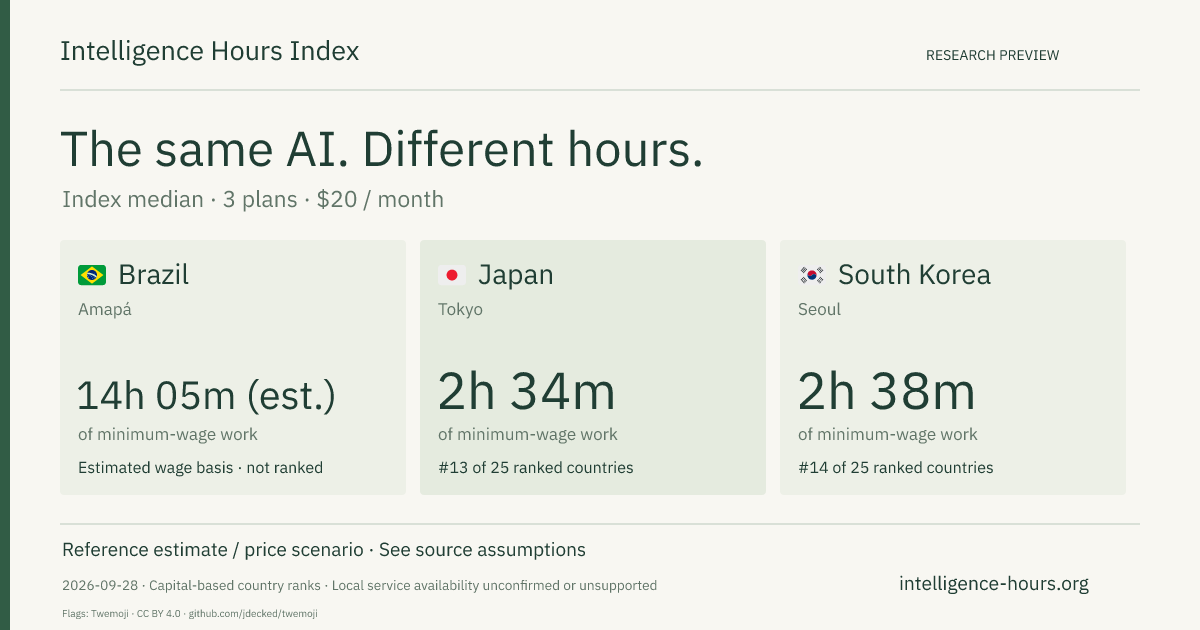Select the South Korea country card
Viewport: 1200px width, 630px height.
pyautogui.click(x=953, y=367)
